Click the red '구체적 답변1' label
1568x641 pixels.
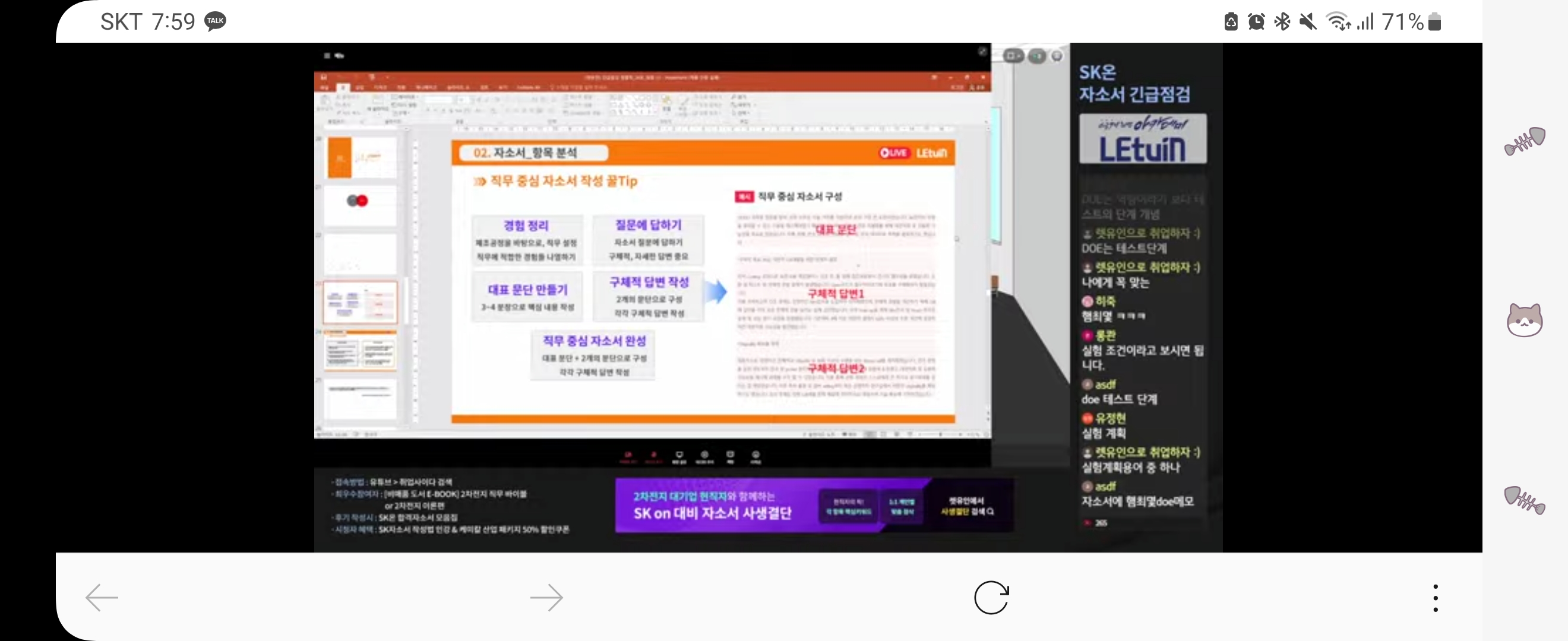pyautogui.click(x=835, y=294)
